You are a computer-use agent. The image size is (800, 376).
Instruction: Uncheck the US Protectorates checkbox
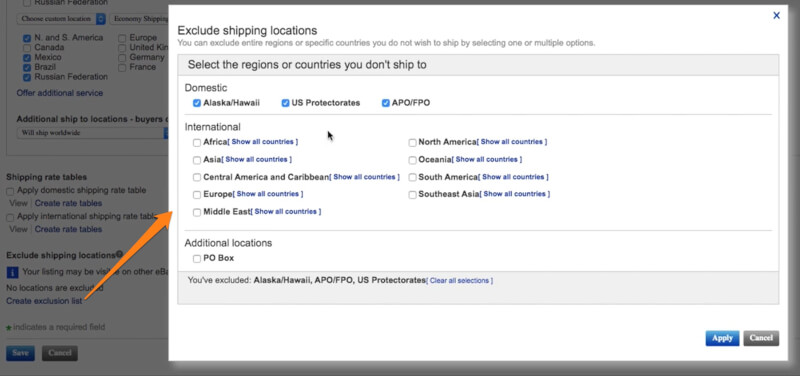(x=285, y=103)
